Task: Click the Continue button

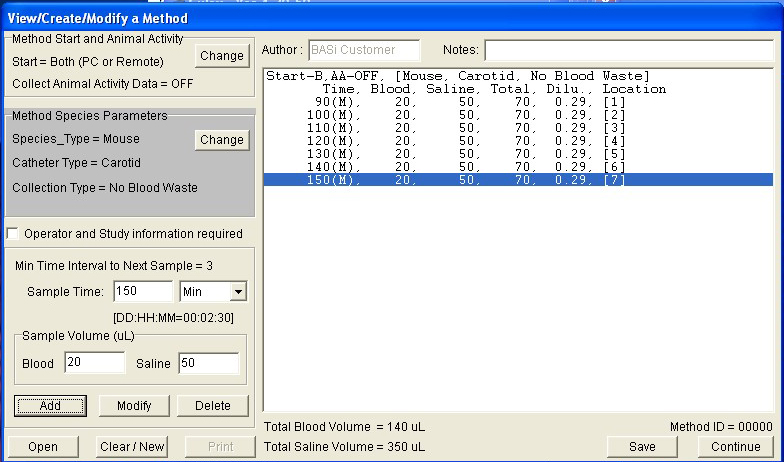Action: pyautogui.click(x=736, y=446)
